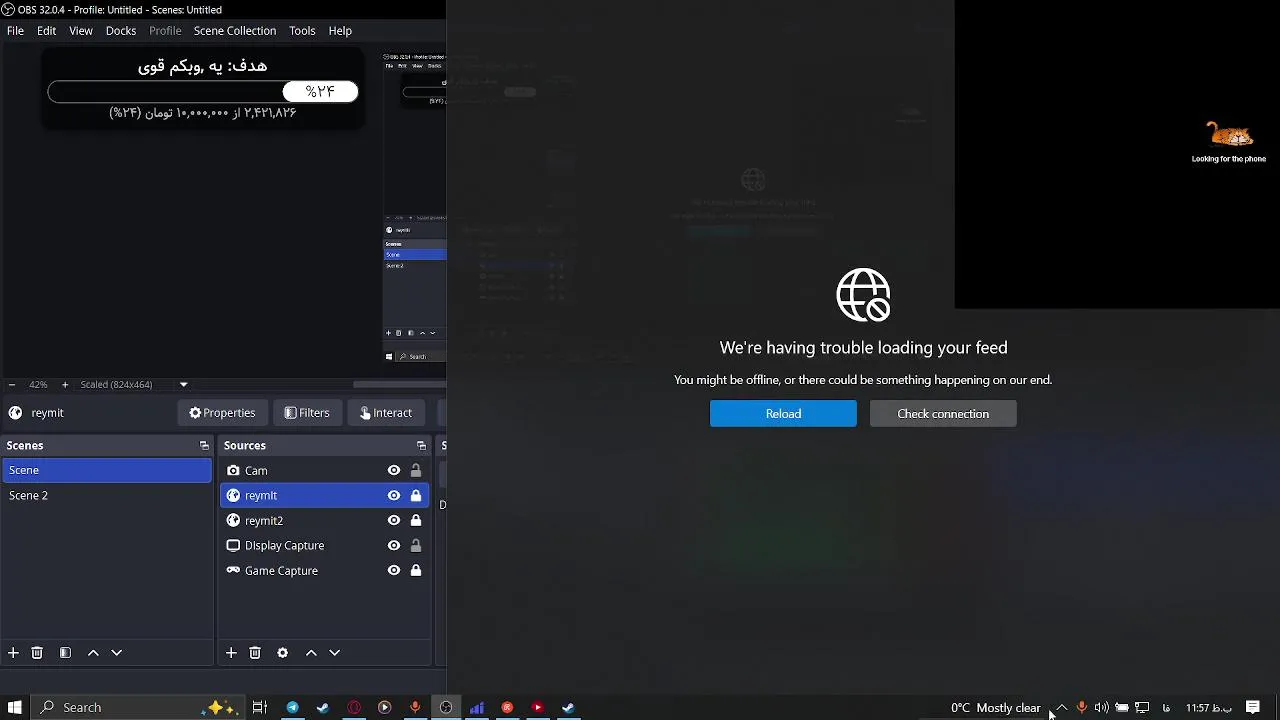Open the Scene Collection menu
The height and width of the screenshot is (720, 1280).
tap(235, 31)
